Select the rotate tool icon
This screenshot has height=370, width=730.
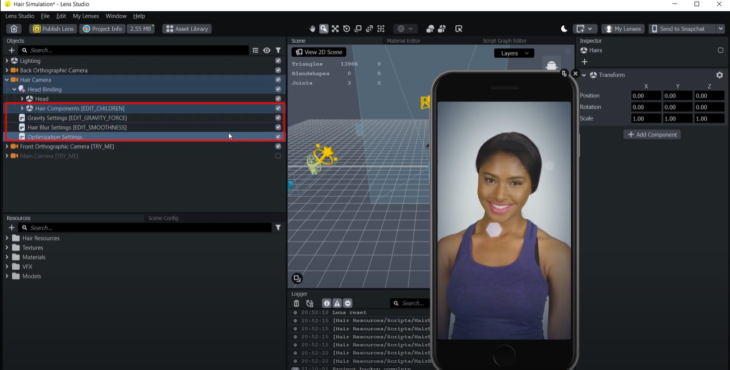pyautogui.click(x=346, y=29)
